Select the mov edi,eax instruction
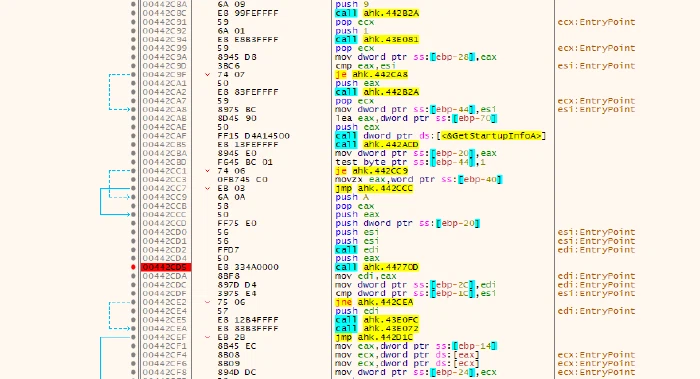 365,276
